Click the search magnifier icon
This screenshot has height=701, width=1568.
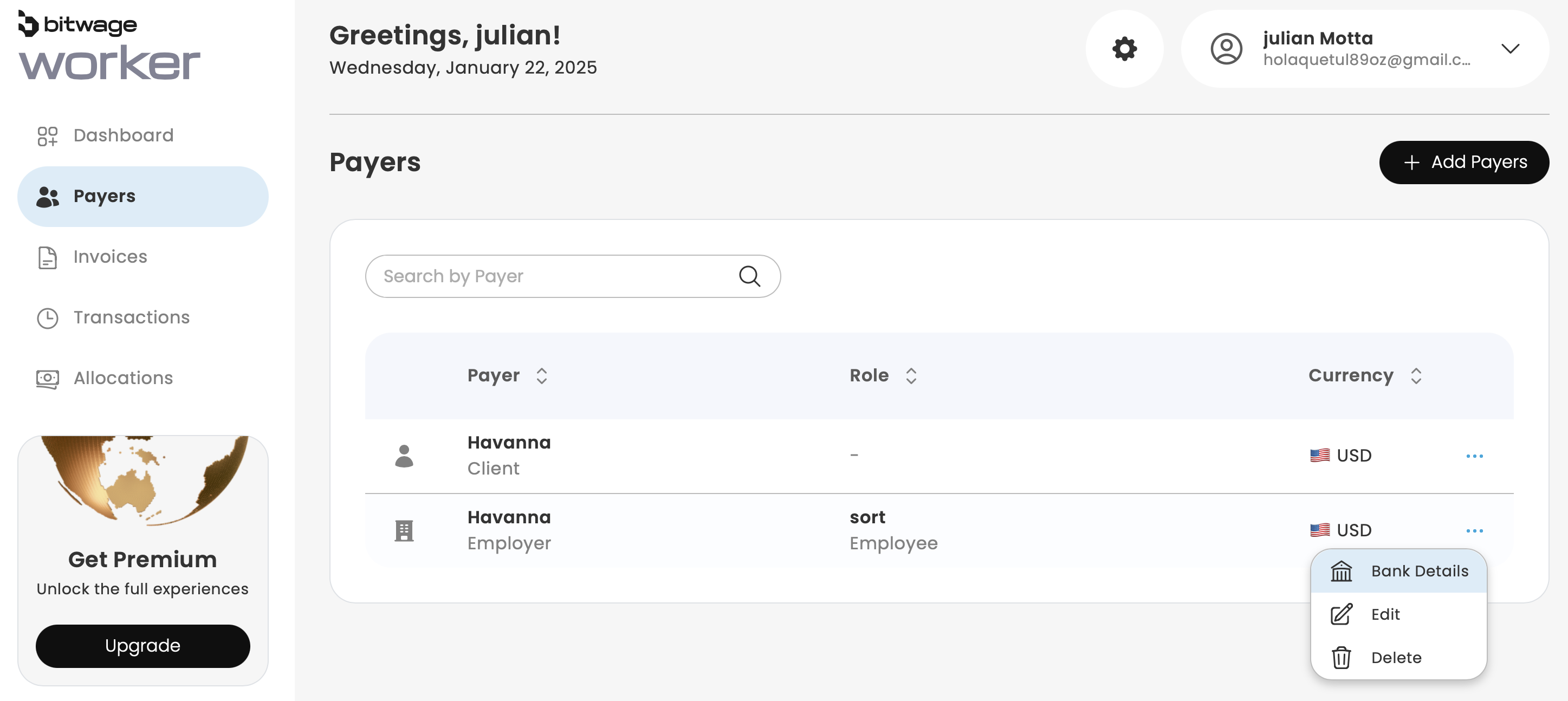click(x=749, y=276)
